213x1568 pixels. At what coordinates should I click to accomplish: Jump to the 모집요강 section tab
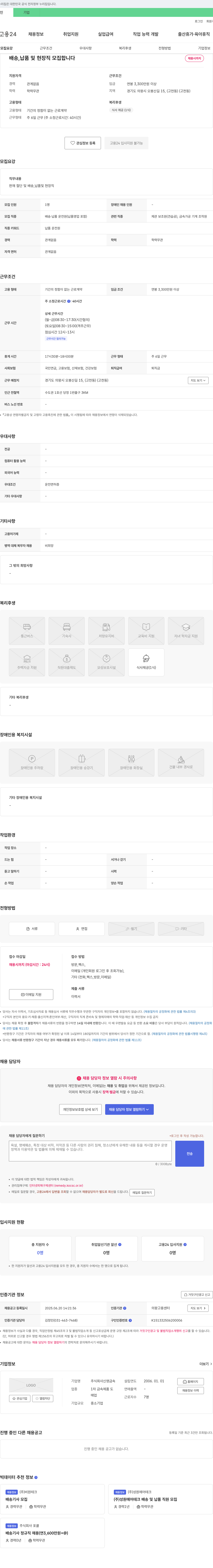(6, 48)
